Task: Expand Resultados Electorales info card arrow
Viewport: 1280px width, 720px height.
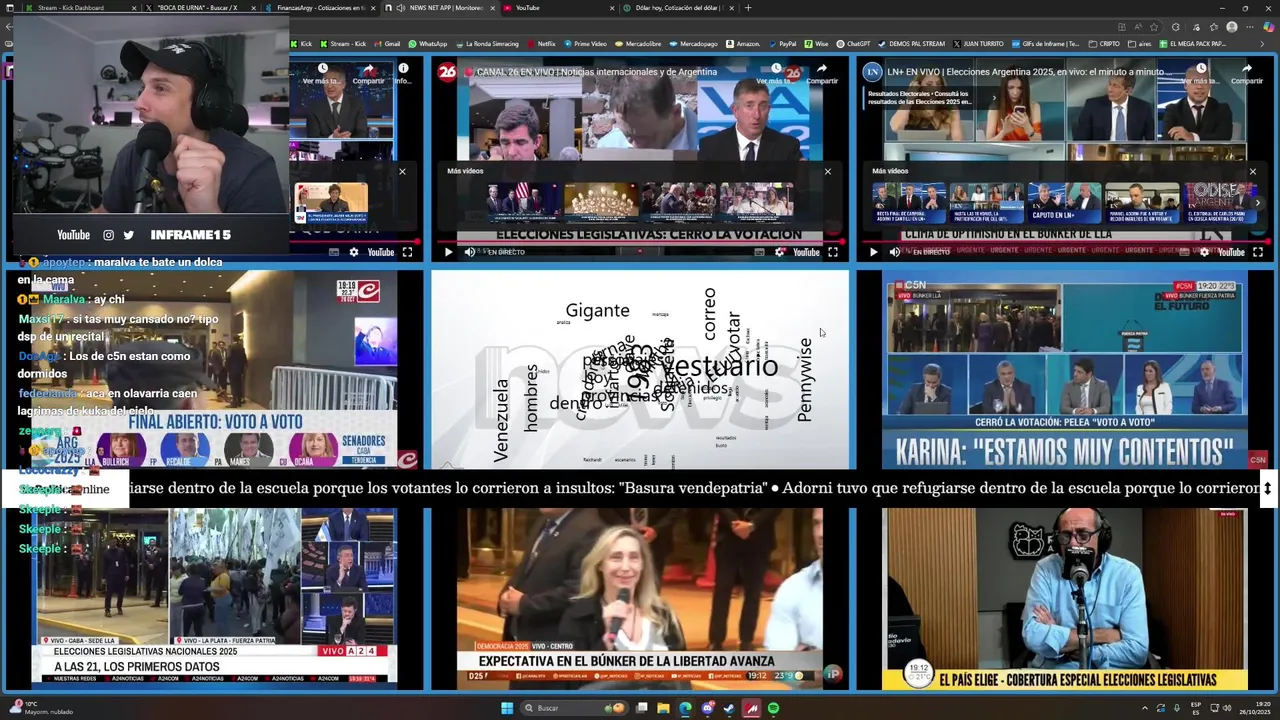Action: pos(993,98)
